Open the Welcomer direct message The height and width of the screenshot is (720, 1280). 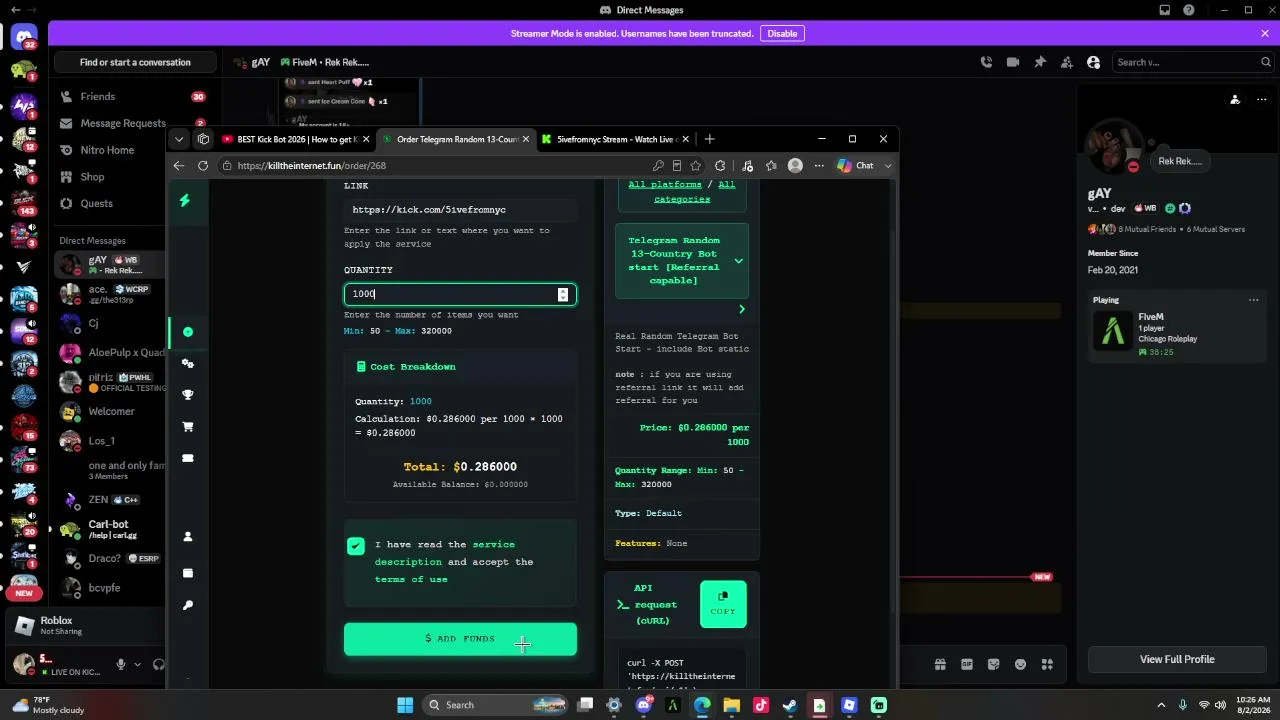[112, 411]
